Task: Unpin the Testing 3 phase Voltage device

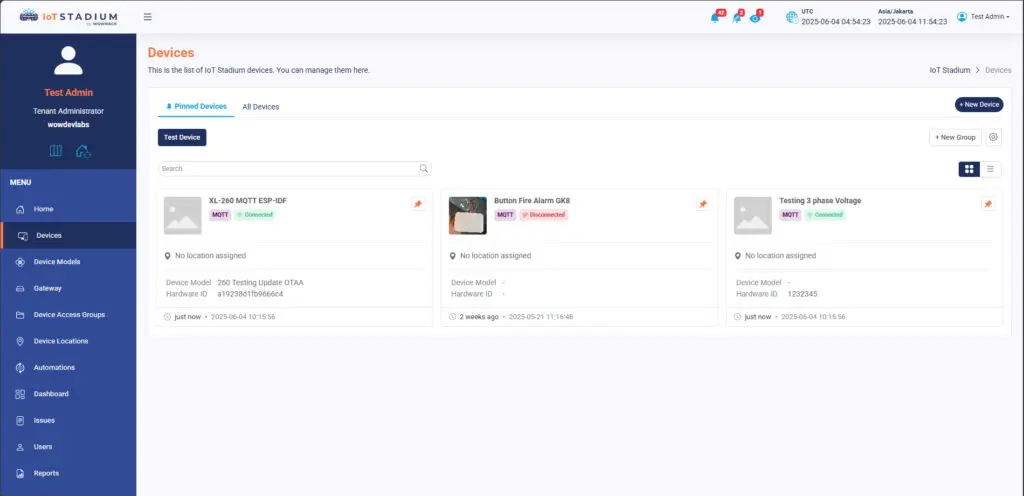Action: click(x=988, y=204)
